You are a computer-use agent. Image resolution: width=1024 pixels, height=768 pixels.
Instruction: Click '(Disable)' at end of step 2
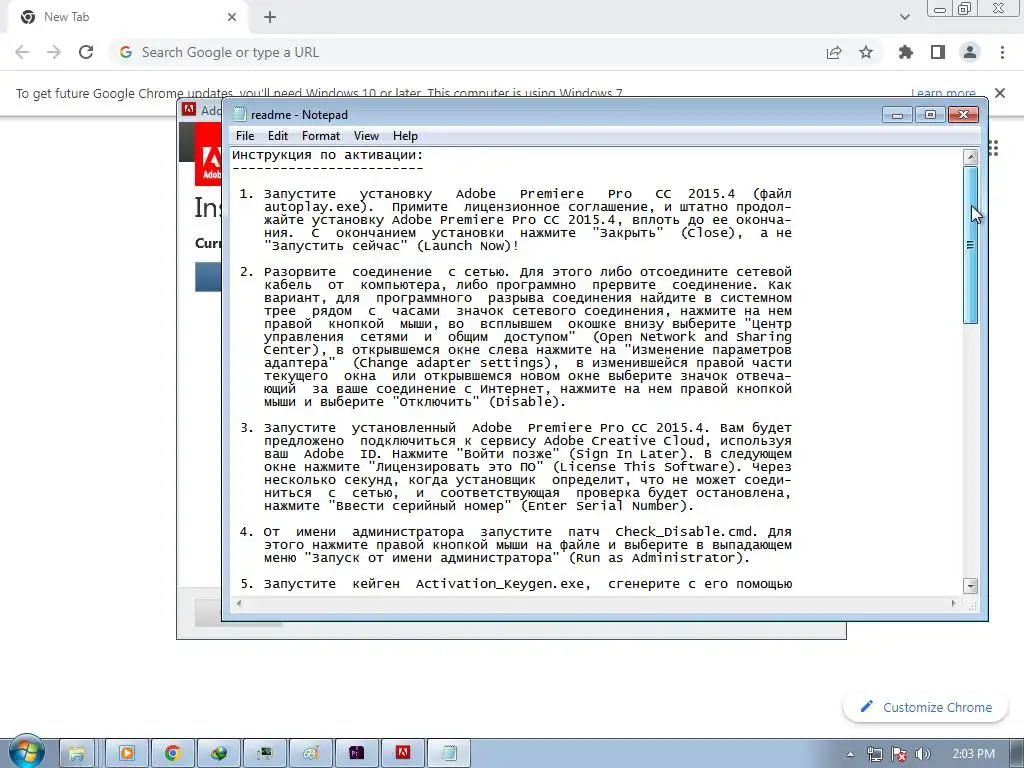pos(527,402)
